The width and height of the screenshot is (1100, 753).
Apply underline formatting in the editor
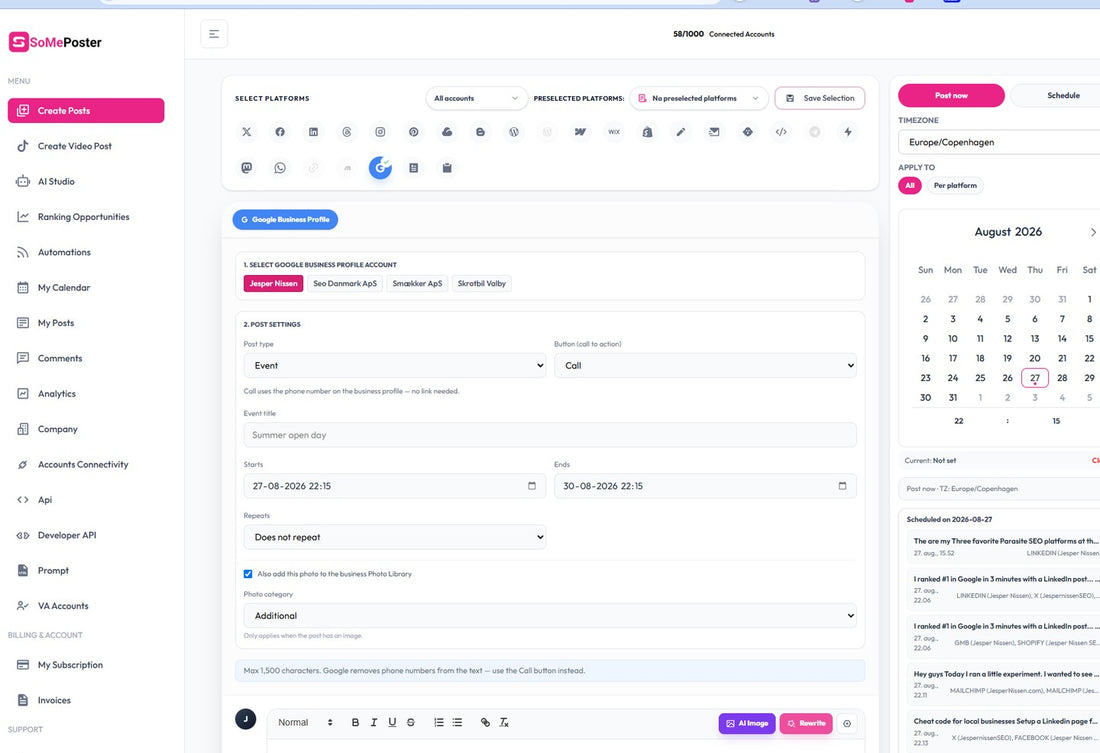click(392, 722)
